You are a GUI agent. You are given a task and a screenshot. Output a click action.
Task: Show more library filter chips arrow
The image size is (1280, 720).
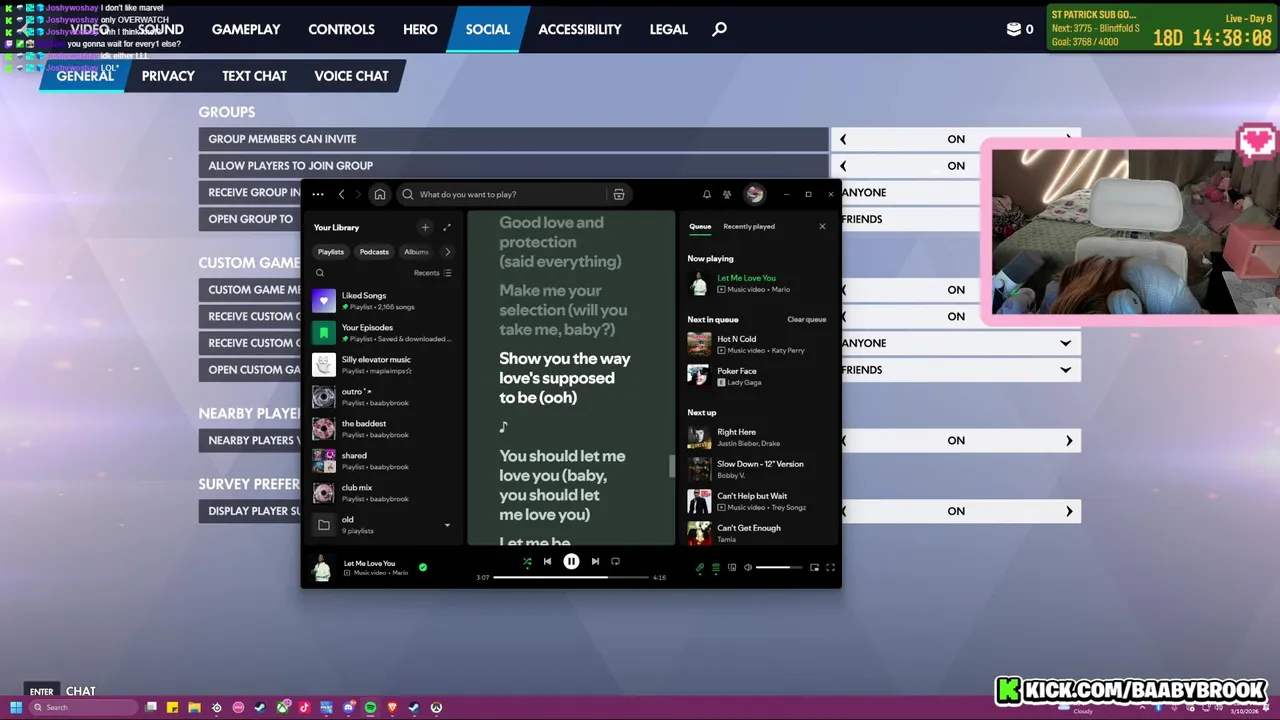coord(447,252)
